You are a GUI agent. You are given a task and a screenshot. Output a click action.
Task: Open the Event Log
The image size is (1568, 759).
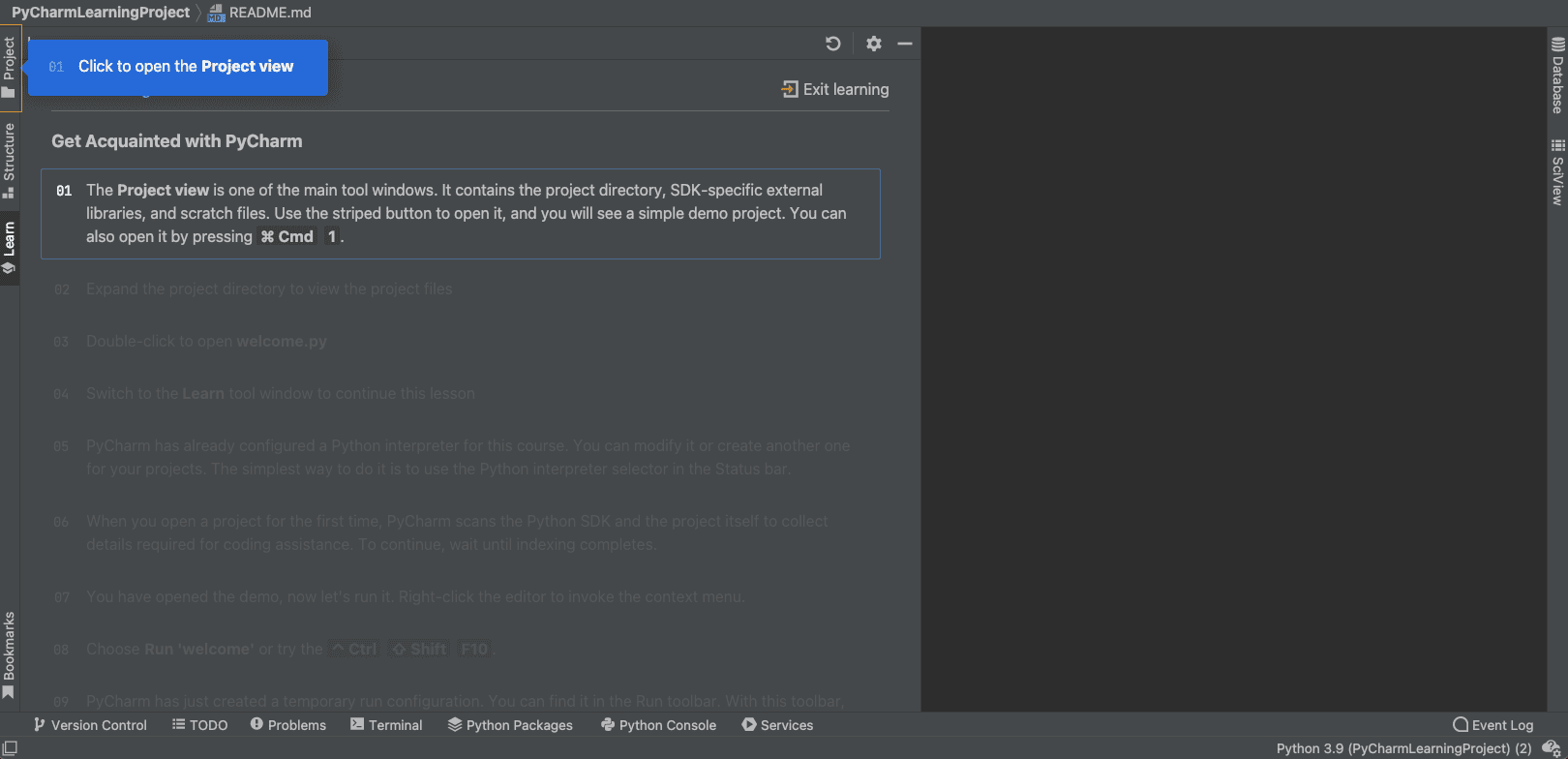1493,725
